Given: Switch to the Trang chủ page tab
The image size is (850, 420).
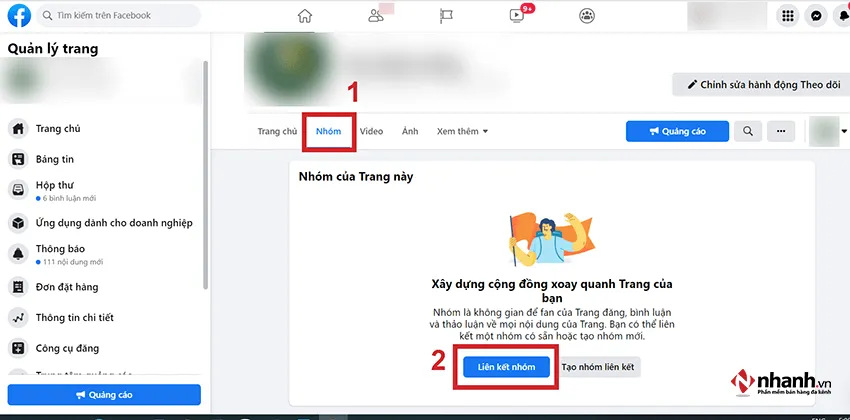Looking at the screenshot, I should pos(277,131).
